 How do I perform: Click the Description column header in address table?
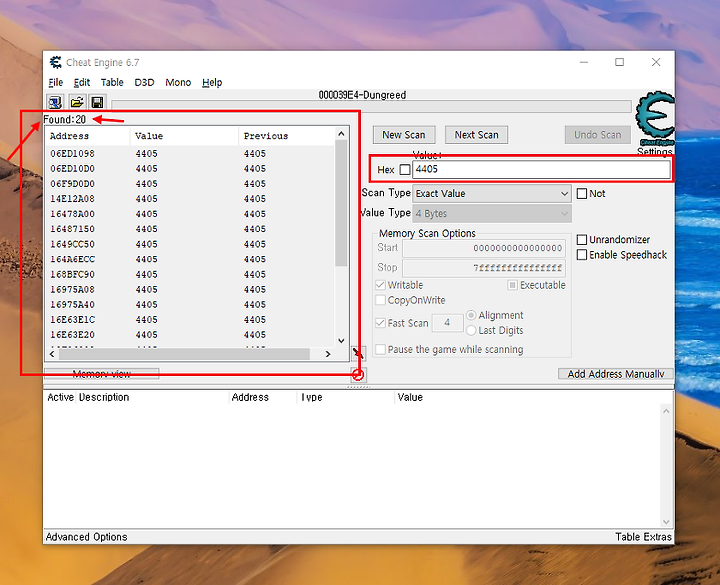(152, 397)
